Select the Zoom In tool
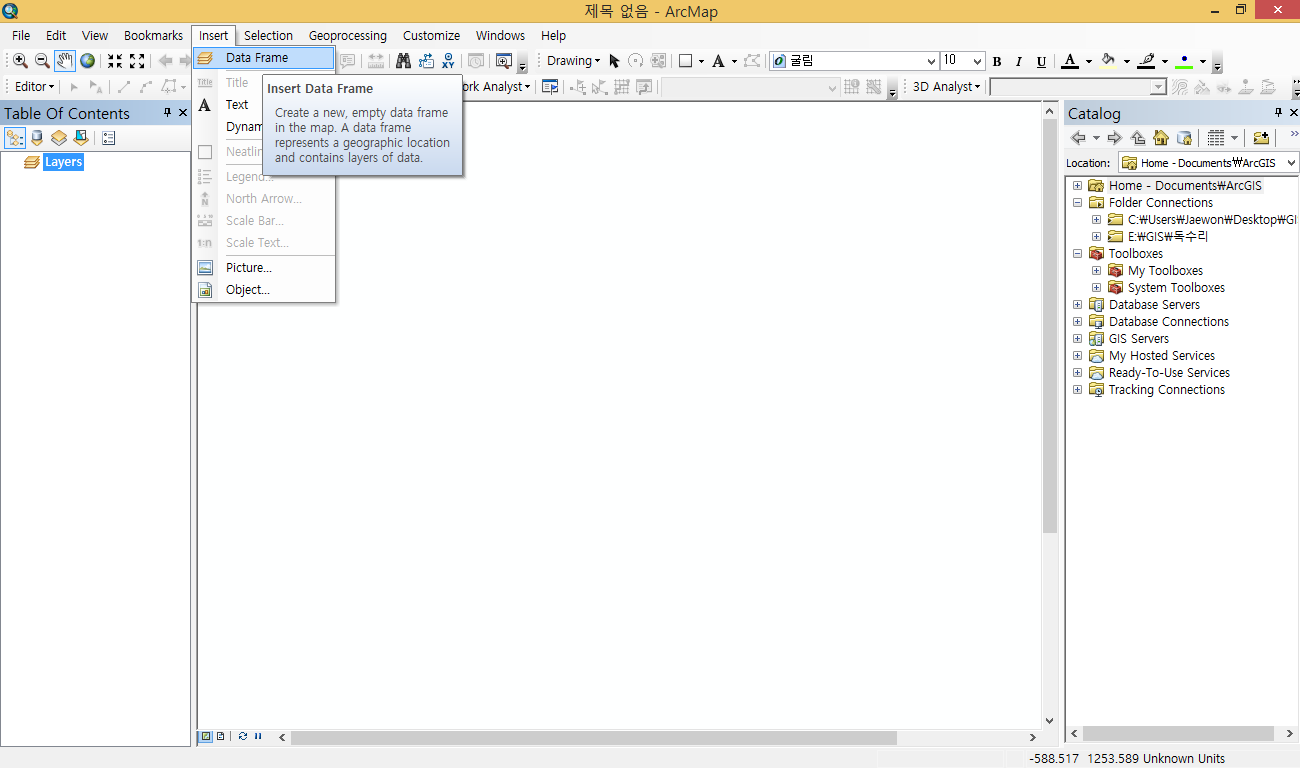 point(20,61)
